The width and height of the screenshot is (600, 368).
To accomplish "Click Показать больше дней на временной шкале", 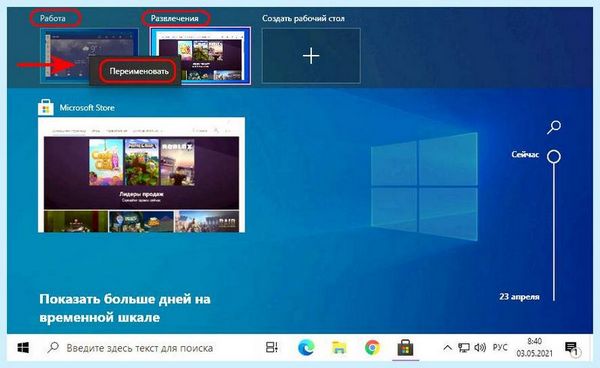I will click(125, 308).
